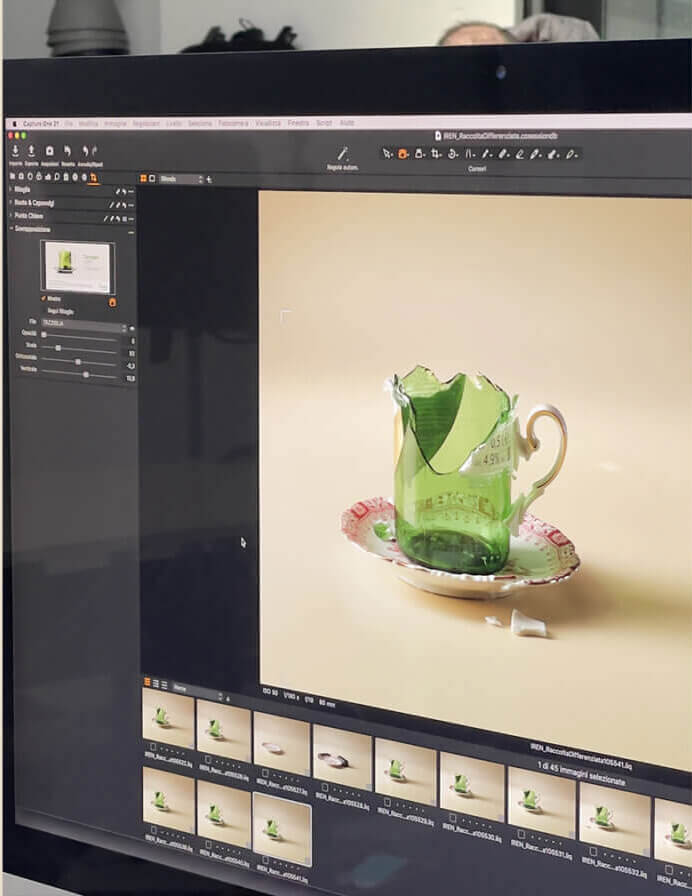This screenshot has height=896, width=692.
Task: Click the reset arrow on Griglia panel
Action: click(123, 191)
